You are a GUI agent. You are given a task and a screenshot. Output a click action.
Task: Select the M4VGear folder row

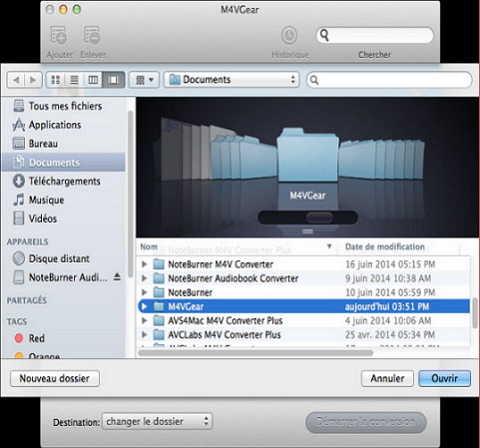(x=303, y=306)
